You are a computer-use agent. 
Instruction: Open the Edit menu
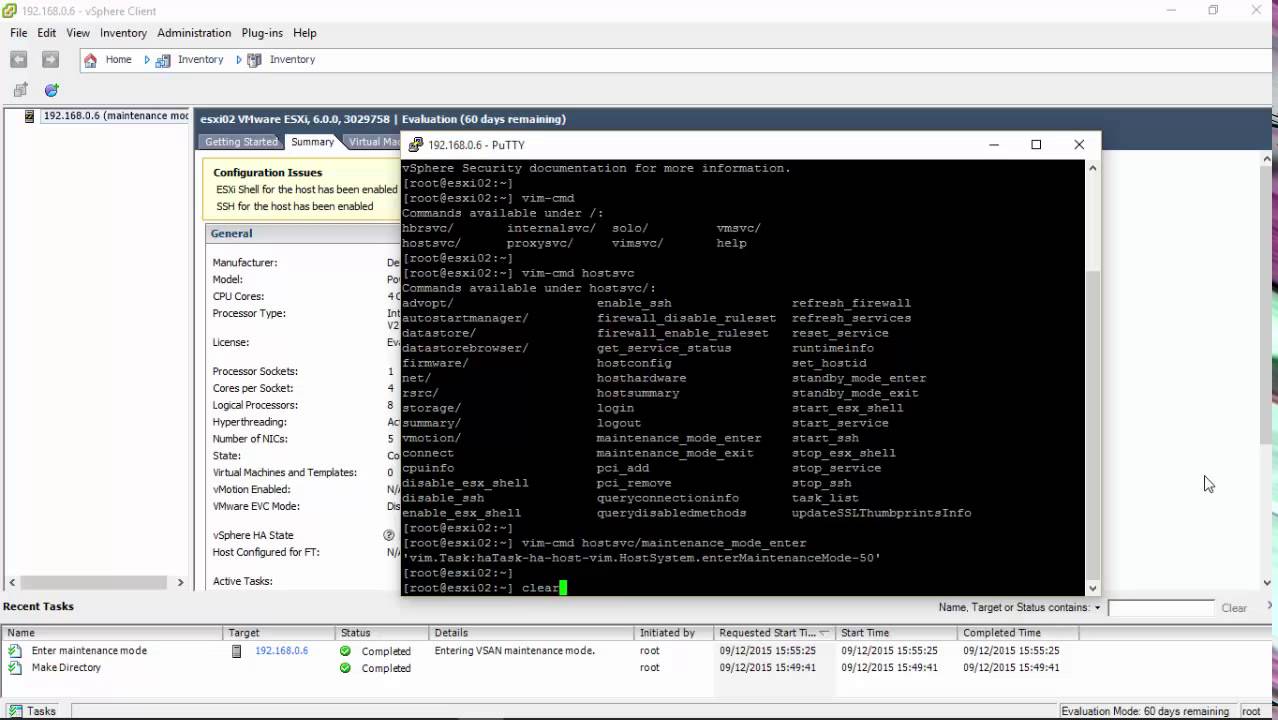47,33
